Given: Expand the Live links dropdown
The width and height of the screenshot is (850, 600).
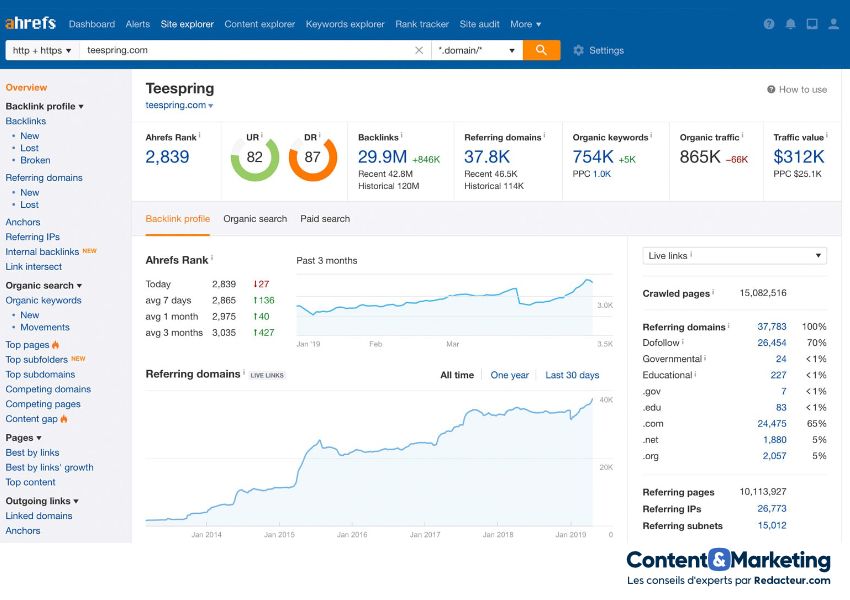Looking at the screenshot, I should point(734,256).
